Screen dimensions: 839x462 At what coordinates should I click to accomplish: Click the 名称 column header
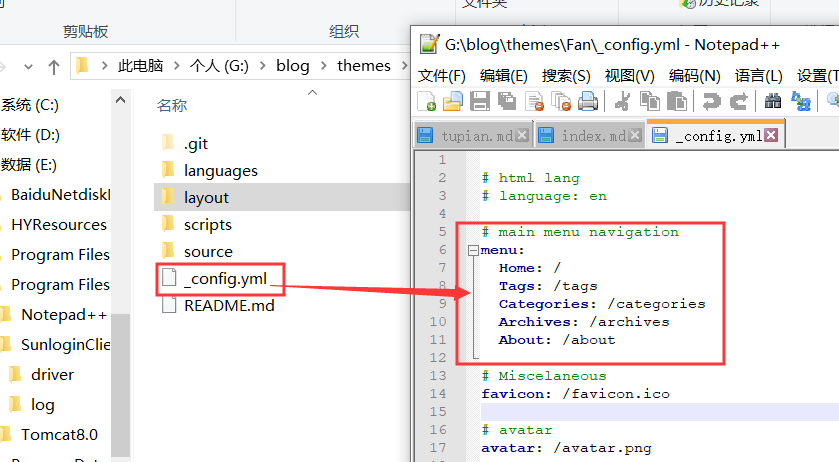172,105
